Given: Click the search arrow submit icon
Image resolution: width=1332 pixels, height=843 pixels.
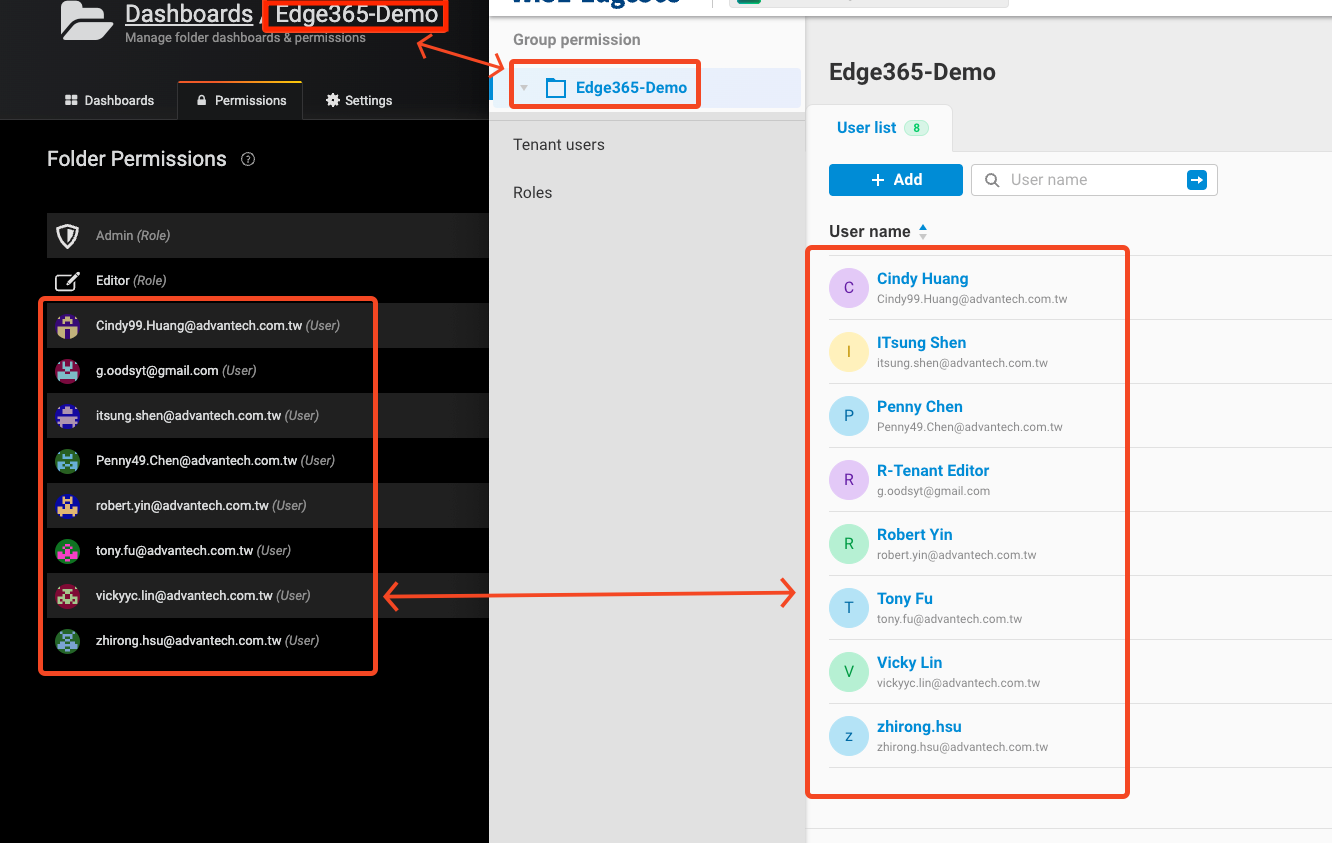Looking at the screenshot, I should point(1196,180).
